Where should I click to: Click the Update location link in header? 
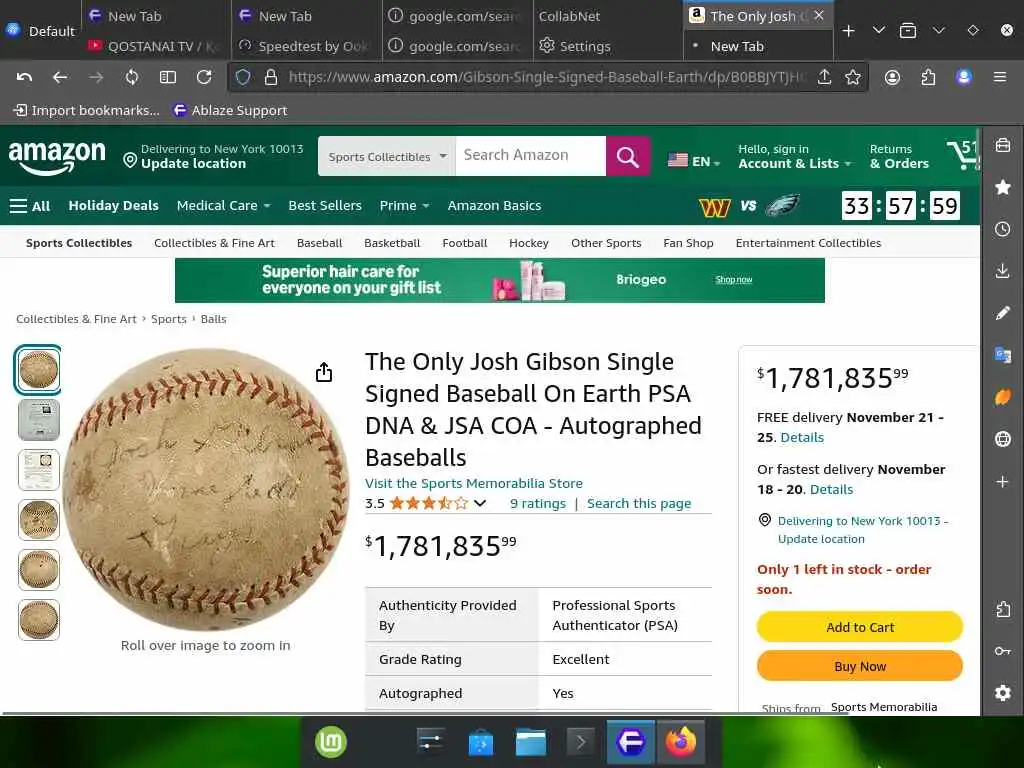pyautogui.click(x=193, y=164)
